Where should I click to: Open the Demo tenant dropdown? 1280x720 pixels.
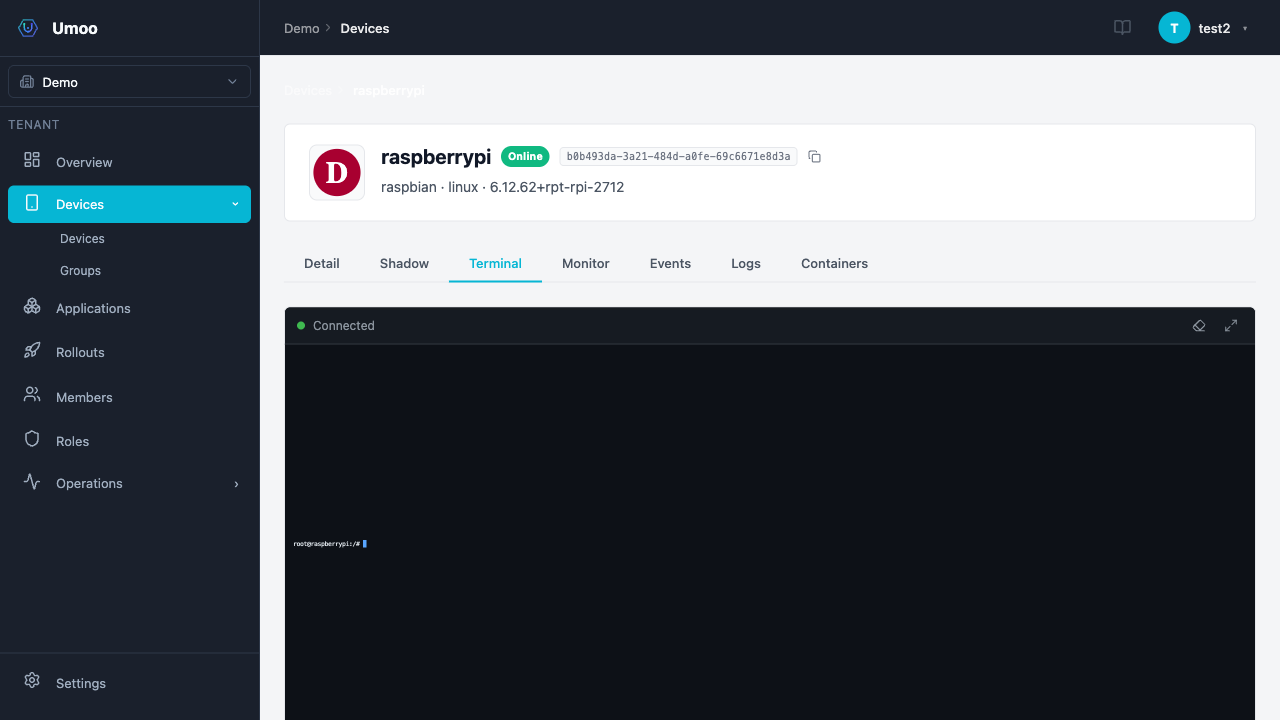[x=129, y=82]
